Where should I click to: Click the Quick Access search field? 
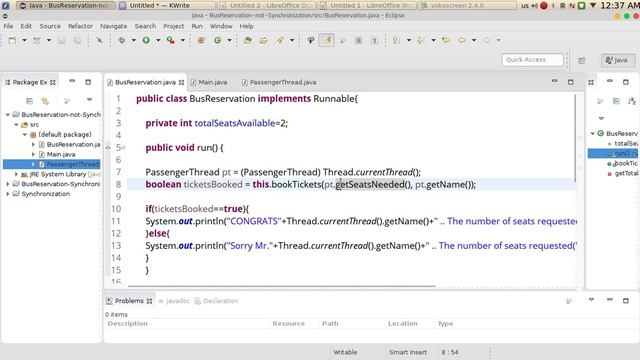533,60
